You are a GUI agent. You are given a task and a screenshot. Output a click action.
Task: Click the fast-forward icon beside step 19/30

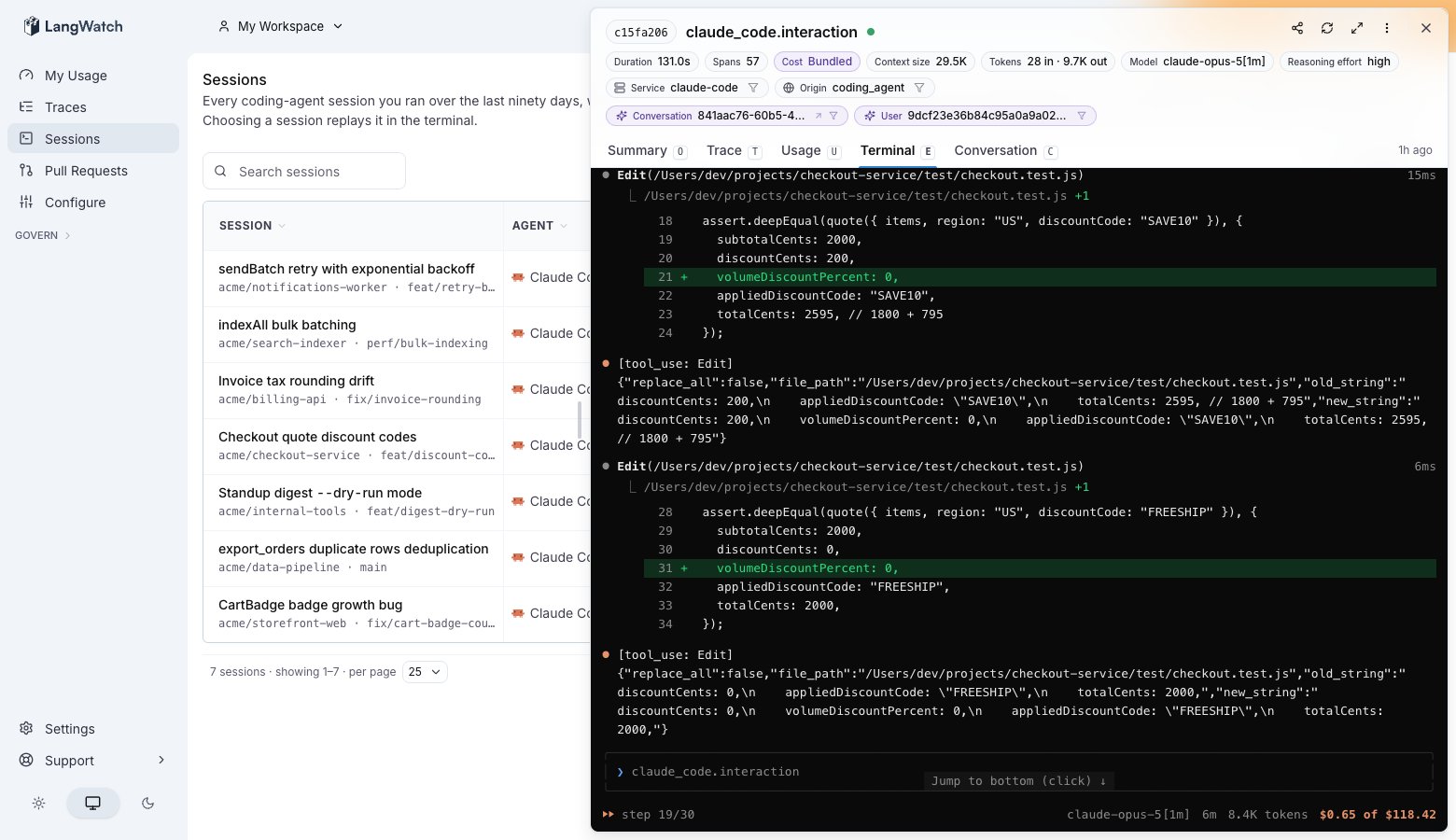click(609, 815)
